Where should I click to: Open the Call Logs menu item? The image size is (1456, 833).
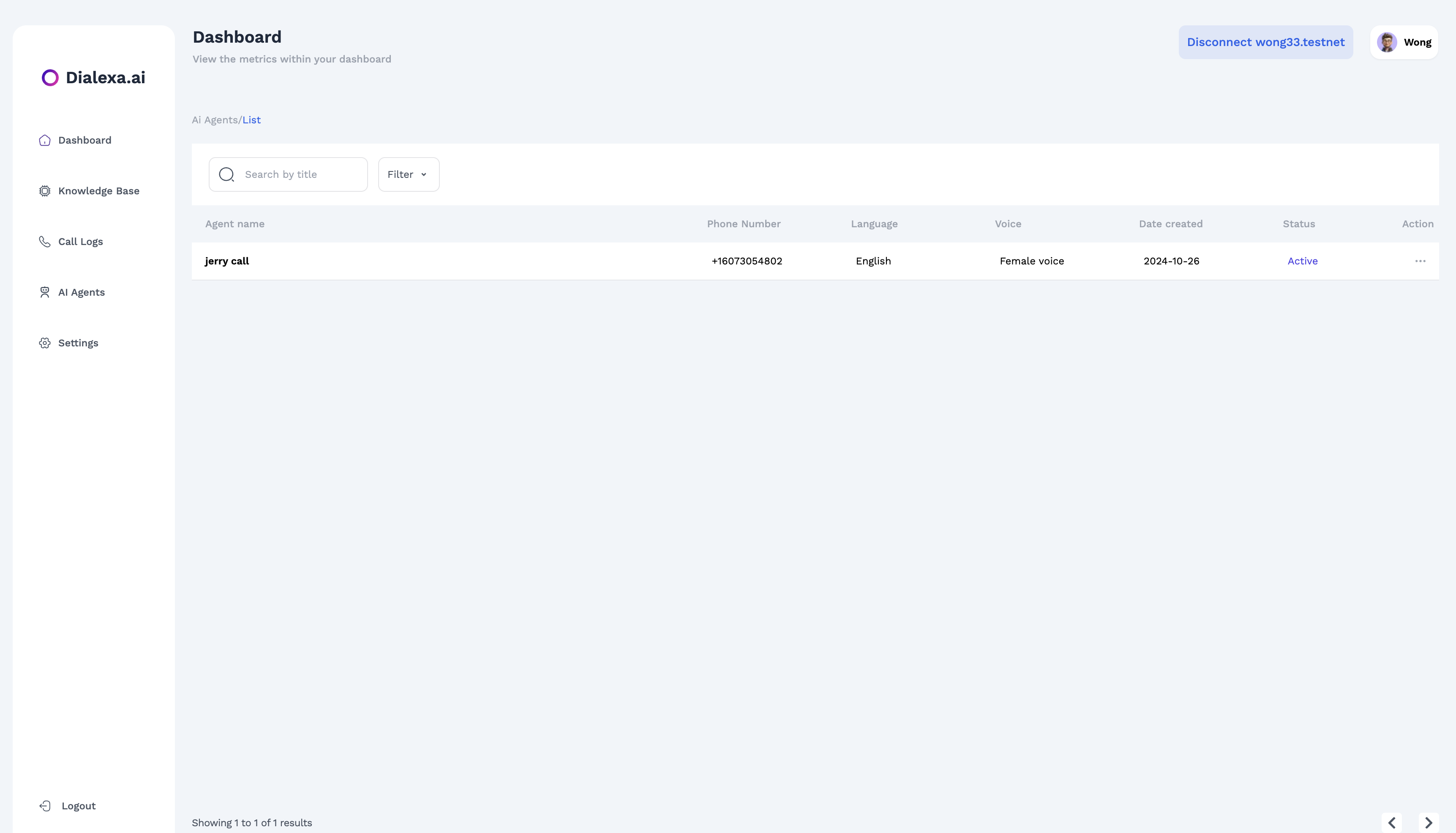(x=81, y=242)
